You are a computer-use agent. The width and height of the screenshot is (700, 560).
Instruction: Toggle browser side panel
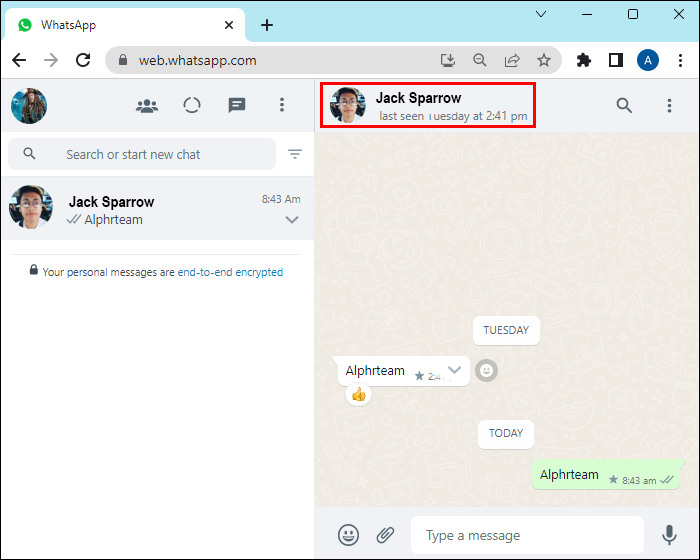(x=616, y=60)
